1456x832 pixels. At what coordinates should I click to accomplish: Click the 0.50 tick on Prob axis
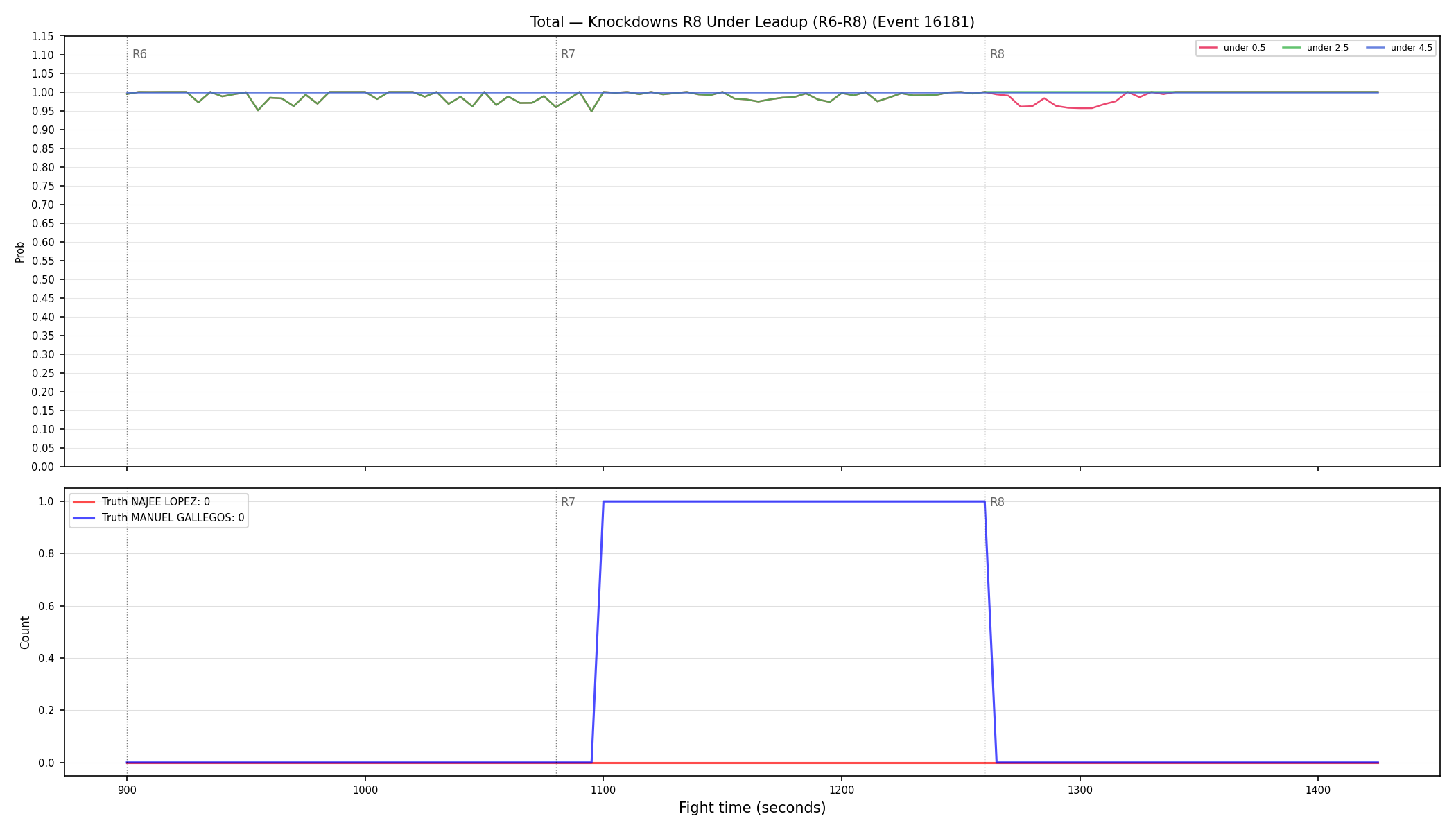tap(42, 280)
